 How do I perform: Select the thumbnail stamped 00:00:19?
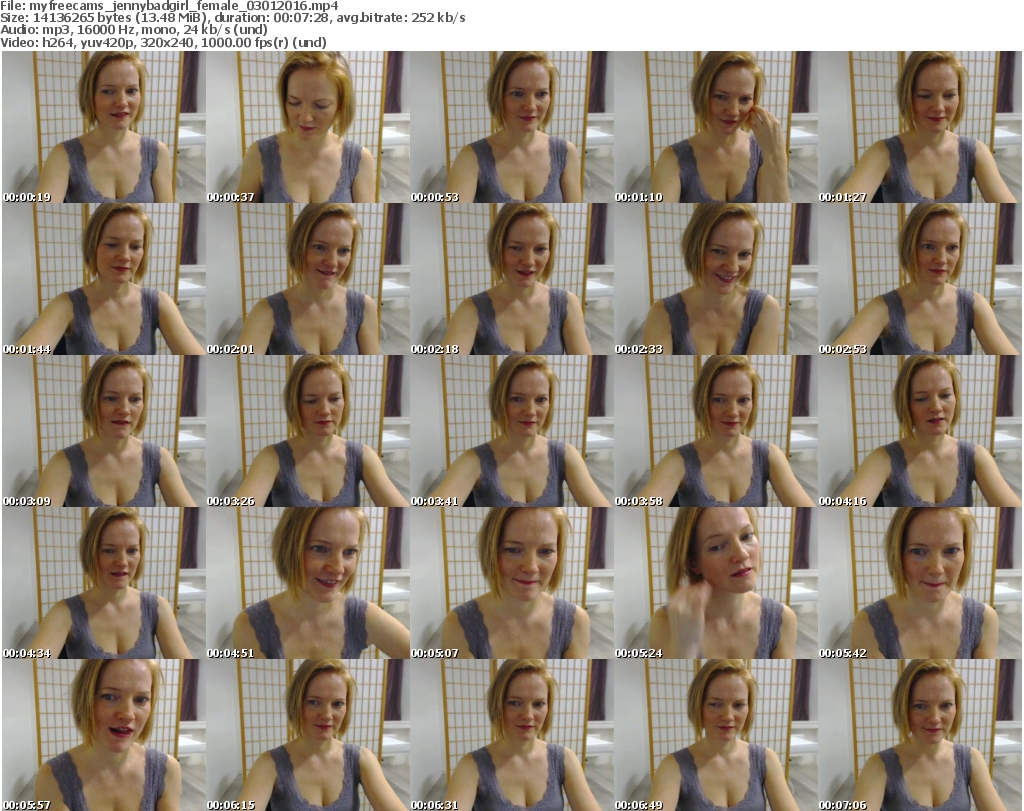pyautogui.click(x=104, y=127)
